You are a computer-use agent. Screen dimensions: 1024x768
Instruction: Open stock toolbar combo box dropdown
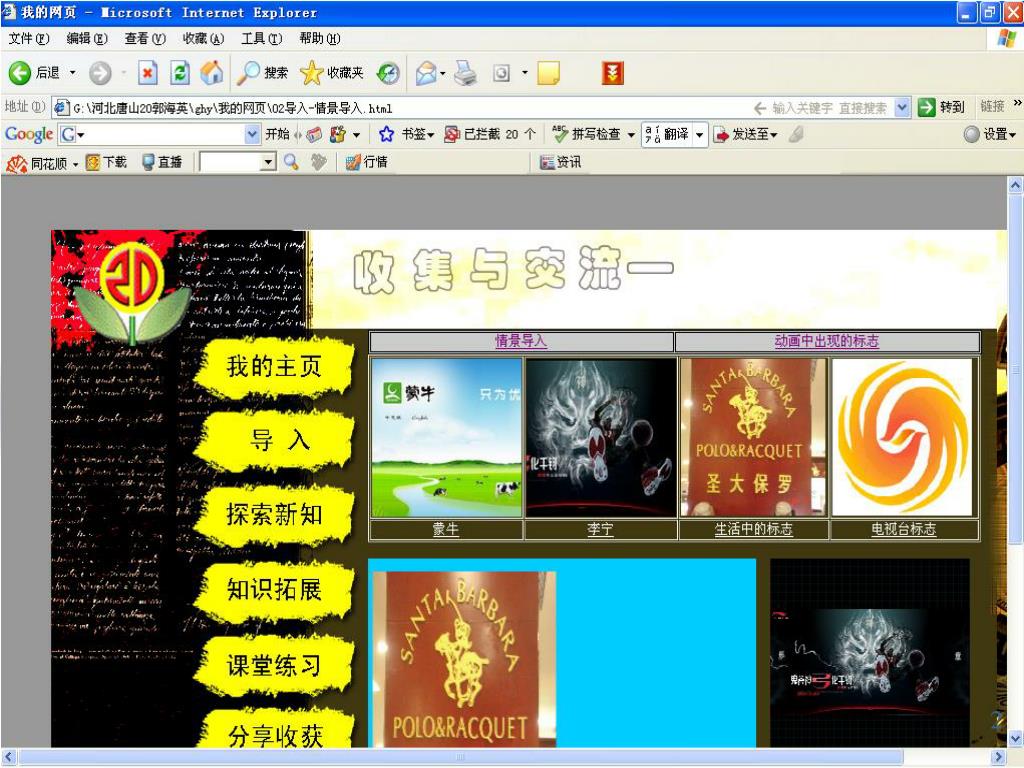[x=268, y=162]
